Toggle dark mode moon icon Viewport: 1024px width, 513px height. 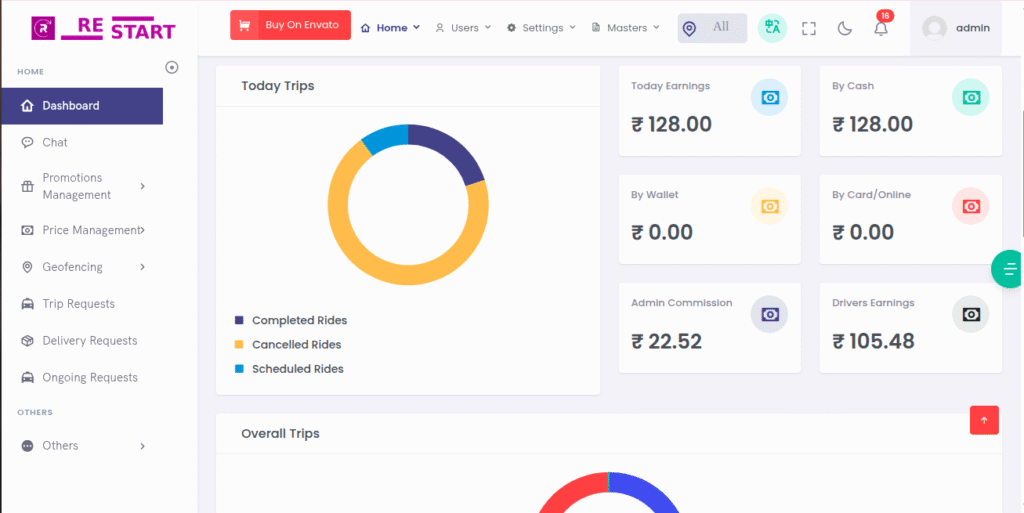(845, 28)
